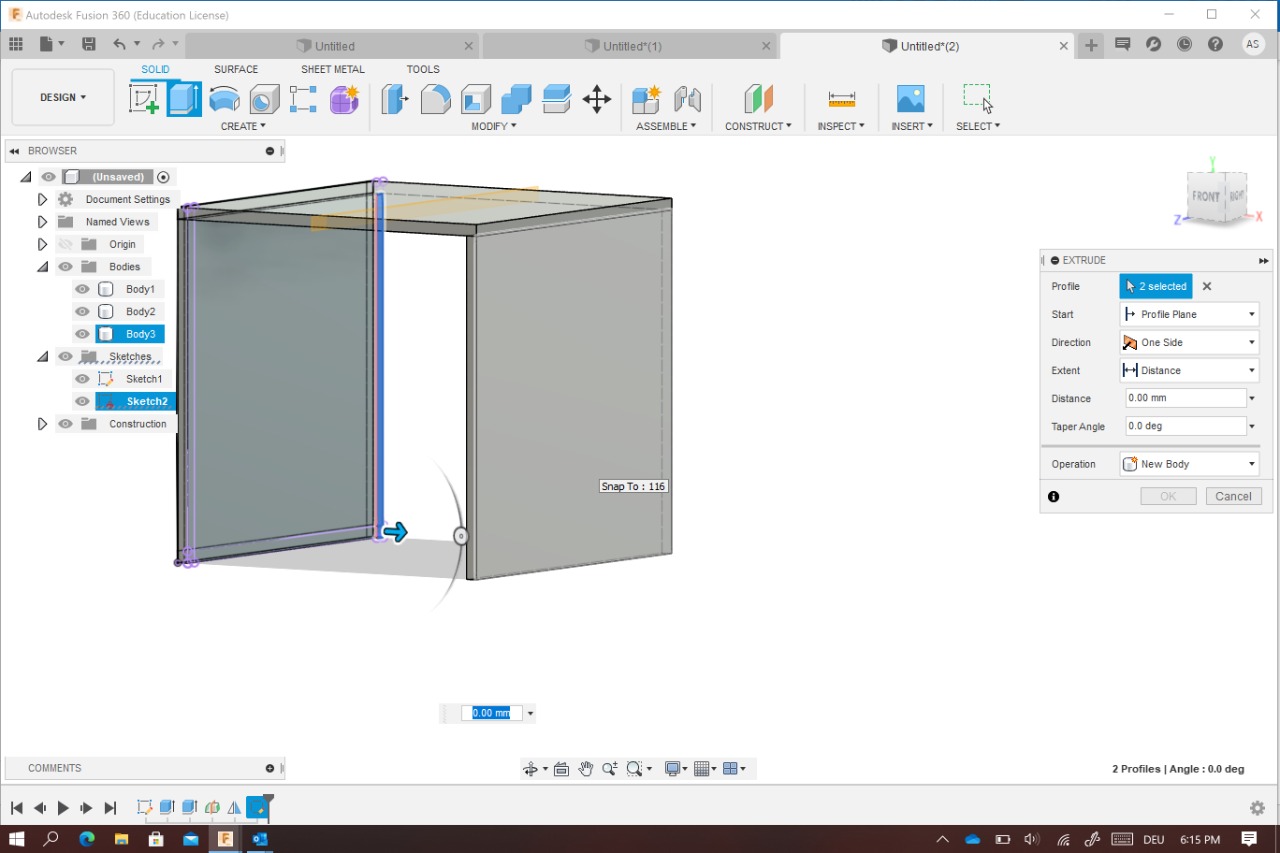Viewport: 1280px width, 853px height.
Task: Toggle visibility of the Bodies folder
Action: pyautogui.click(x=66, y=267)
